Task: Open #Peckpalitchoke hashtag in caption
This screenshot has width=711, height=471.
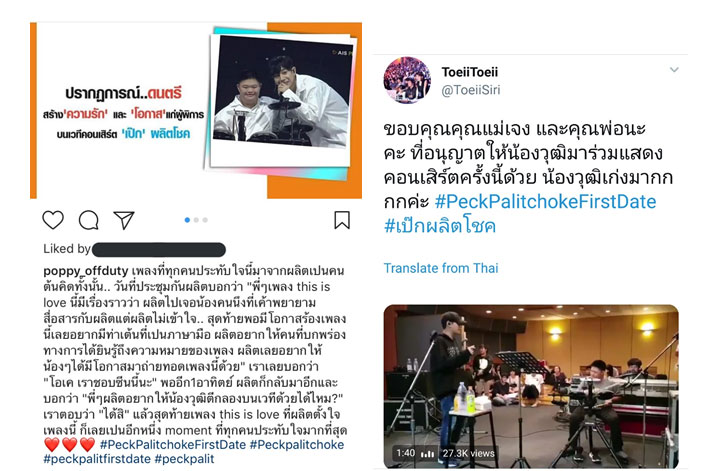Action: 297,445
